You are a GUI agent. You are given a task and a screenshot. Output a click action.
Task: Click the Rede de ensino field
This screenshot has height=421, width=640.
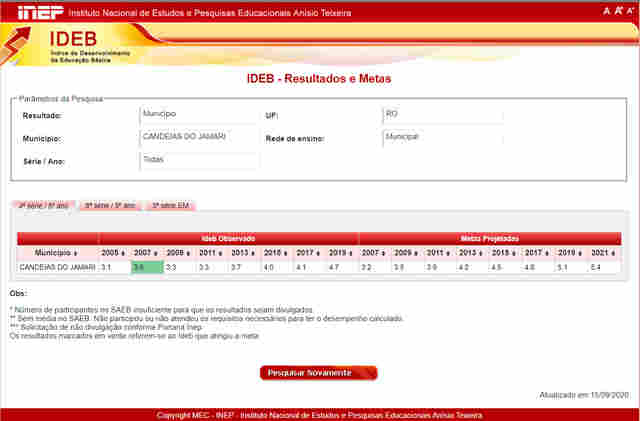point(442,137)
